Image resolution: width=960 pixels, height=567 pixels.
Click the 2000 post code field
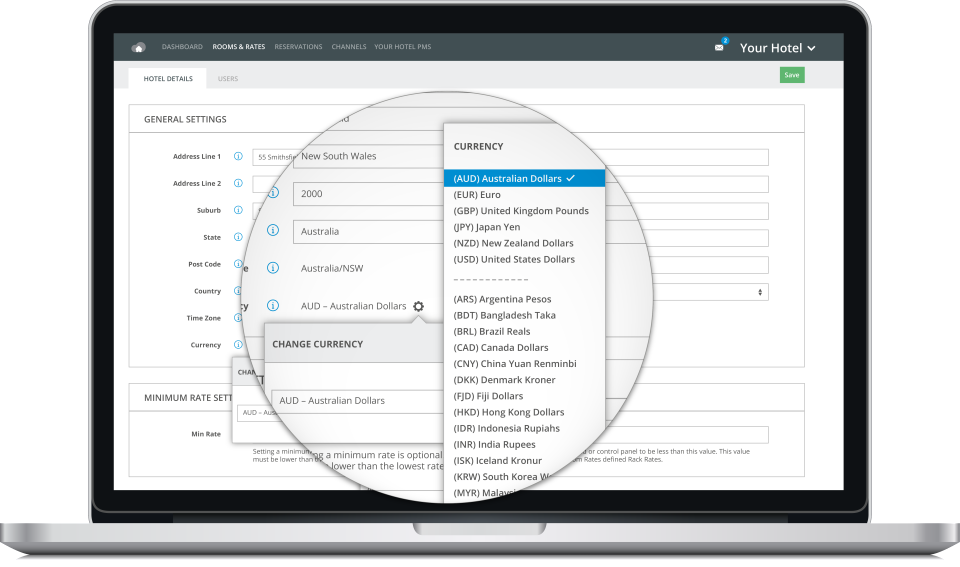coord(369,193)
